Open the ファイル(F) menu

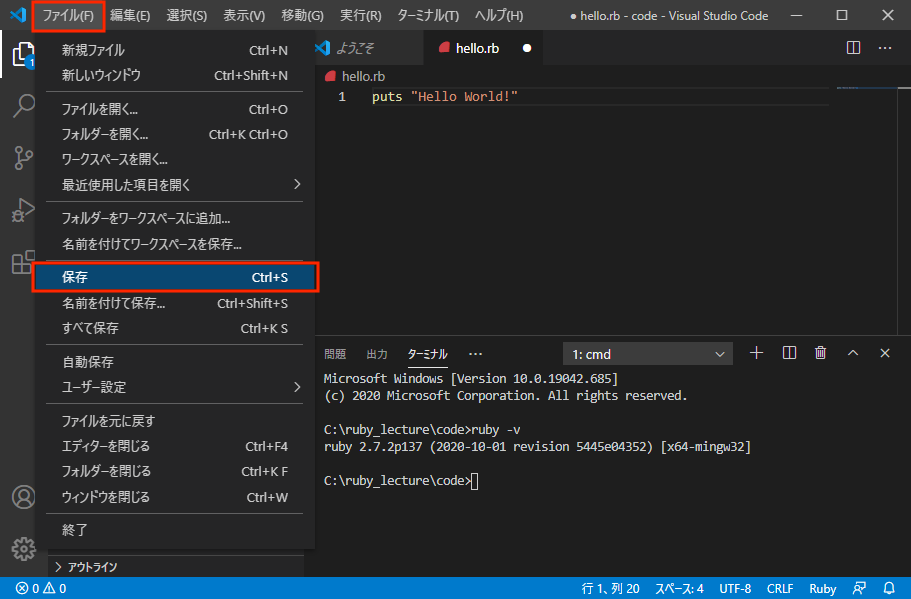point(68,15)
